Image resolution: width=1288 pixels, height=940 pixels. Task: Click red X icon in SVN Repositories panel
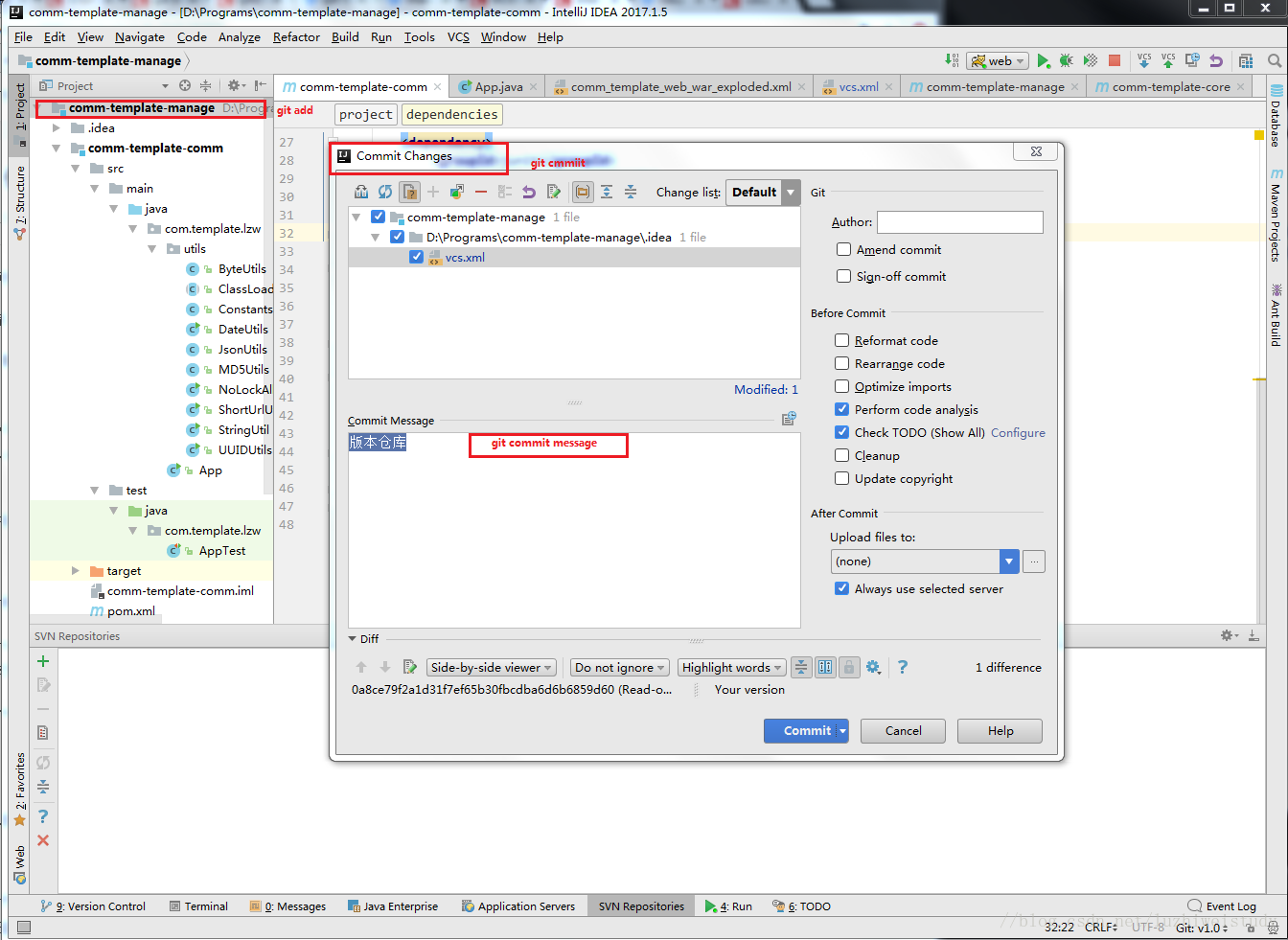[43, 840]
